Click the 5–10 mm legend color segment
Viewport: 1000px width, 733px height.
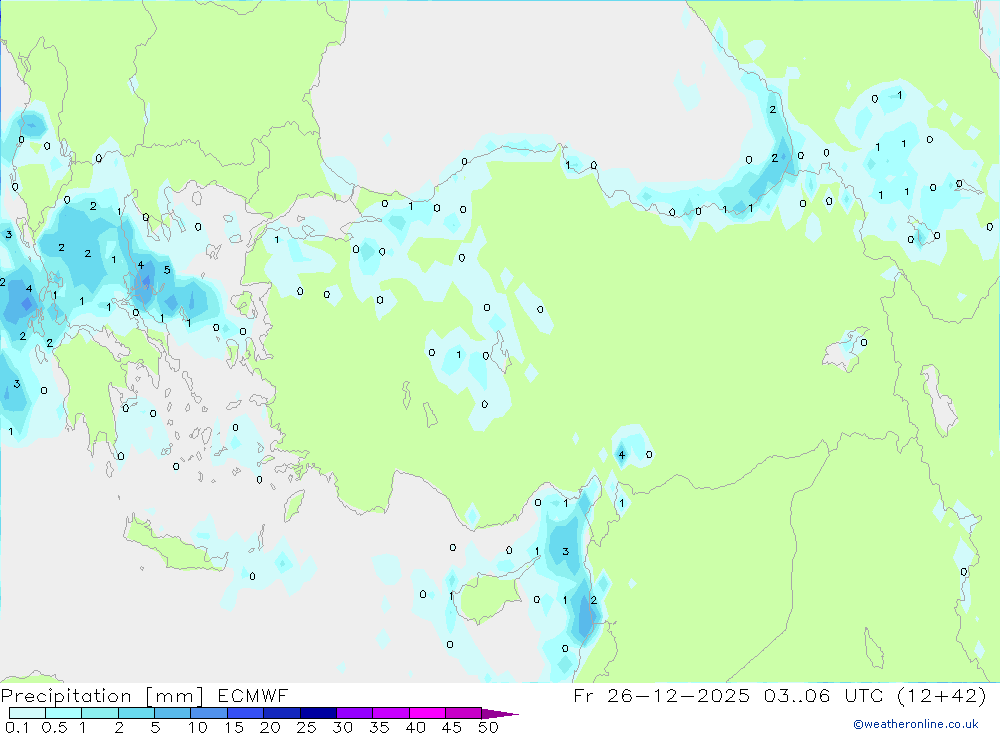point(172,713)
